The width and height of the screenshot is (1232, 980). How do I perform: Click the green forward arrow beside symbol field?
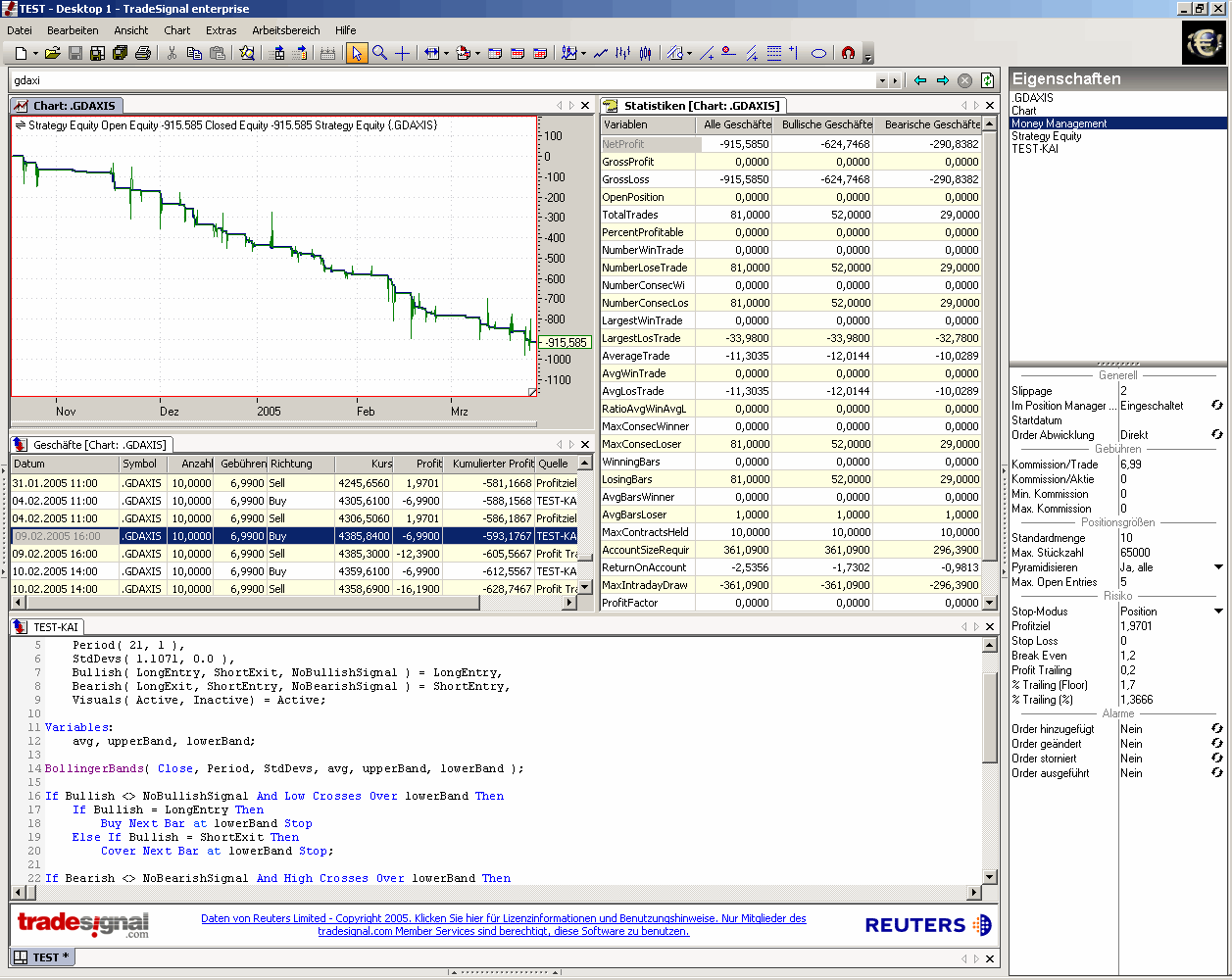(x=943, y=80)
